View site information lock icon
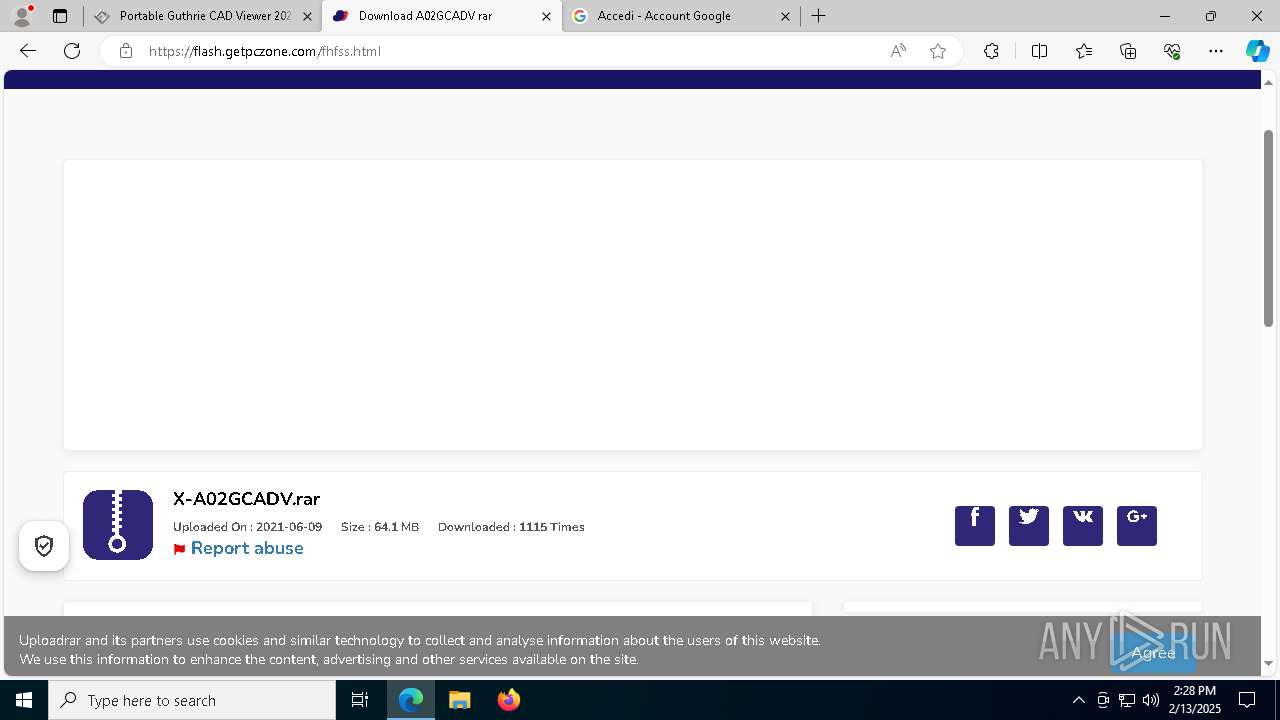Screen dimensions: 1280x720 pyautogui.click(x=125, y=51)
